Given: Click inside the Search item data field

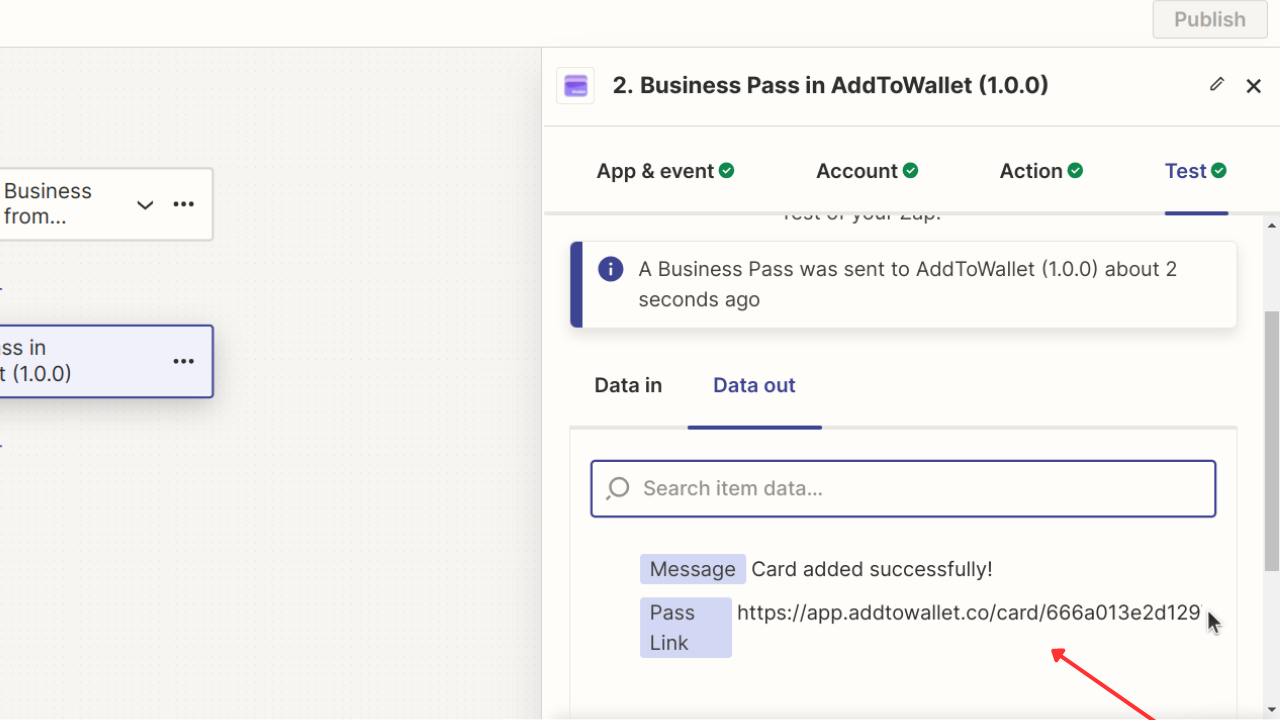Looking at the screenshot, I should point(900,488).
